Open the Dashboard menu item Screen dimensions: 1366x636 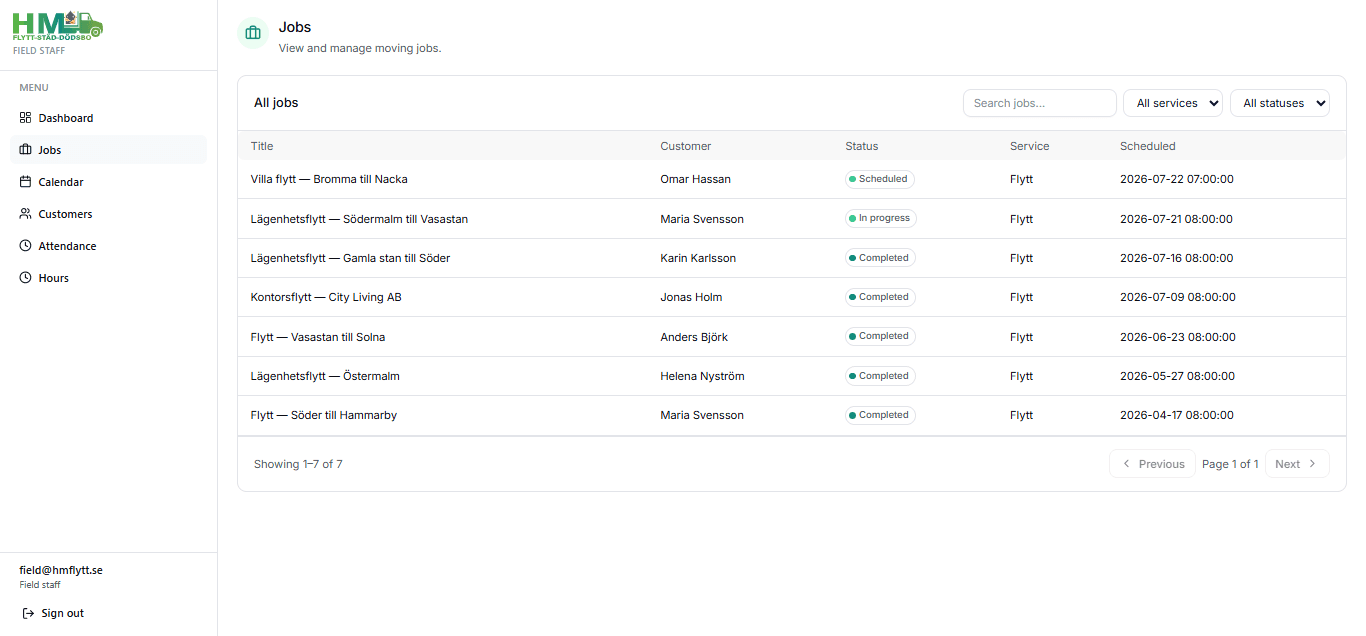(x=108, y=118)
